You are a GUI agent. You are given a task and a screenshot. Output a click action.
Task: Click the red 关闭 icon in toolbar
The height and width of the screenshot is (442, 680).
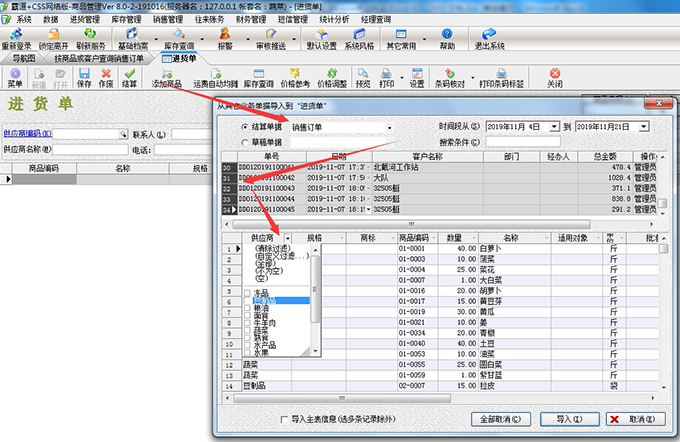(x=555, y=73)
